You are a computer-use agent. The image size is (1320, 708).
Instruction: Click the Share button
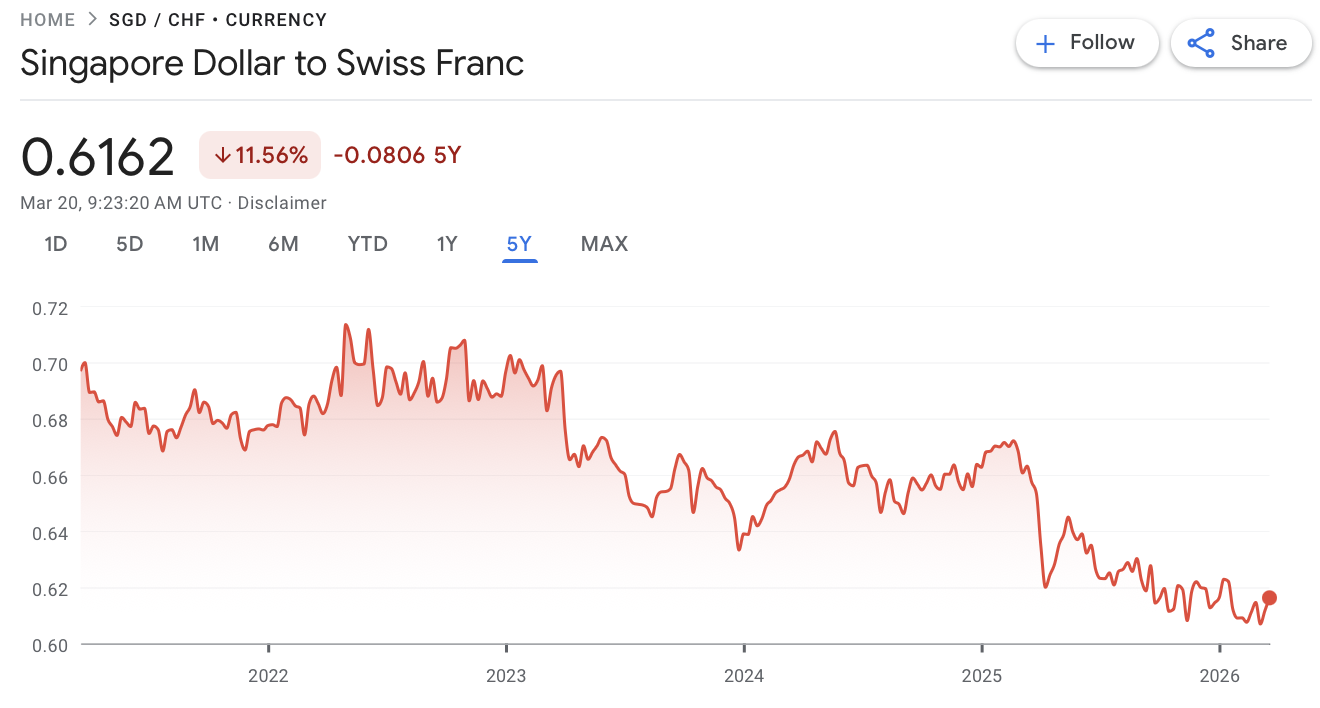pos(1241,43)
